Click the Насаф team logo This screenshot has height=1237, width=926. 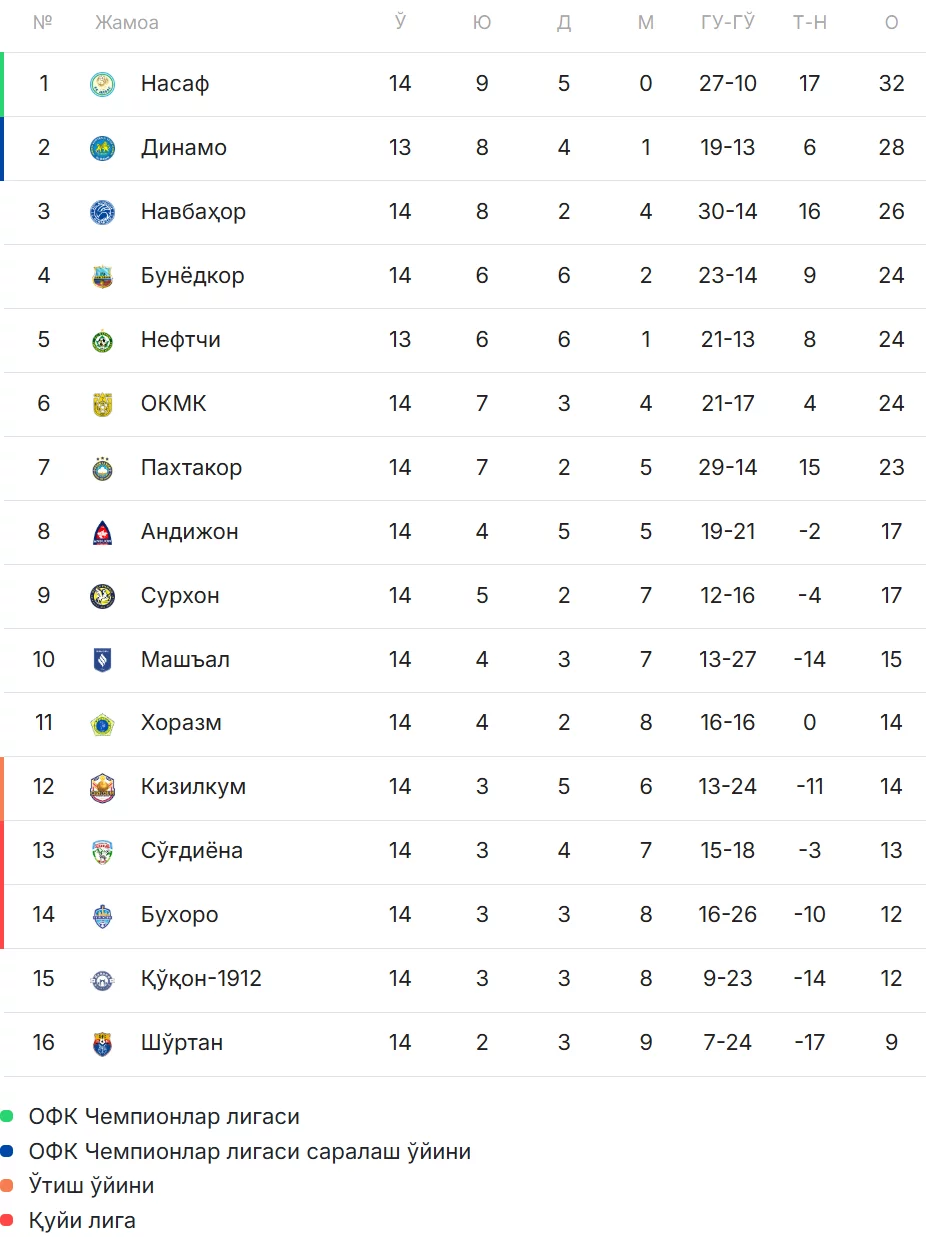tap(102, 84)
